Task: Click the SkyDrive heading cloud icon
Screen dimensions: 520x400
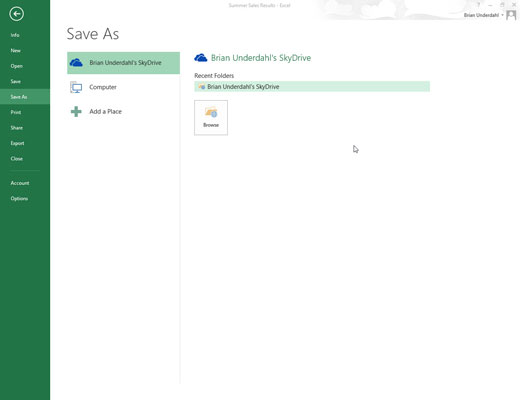Action: pyautogui.click(x=201, y=58)
